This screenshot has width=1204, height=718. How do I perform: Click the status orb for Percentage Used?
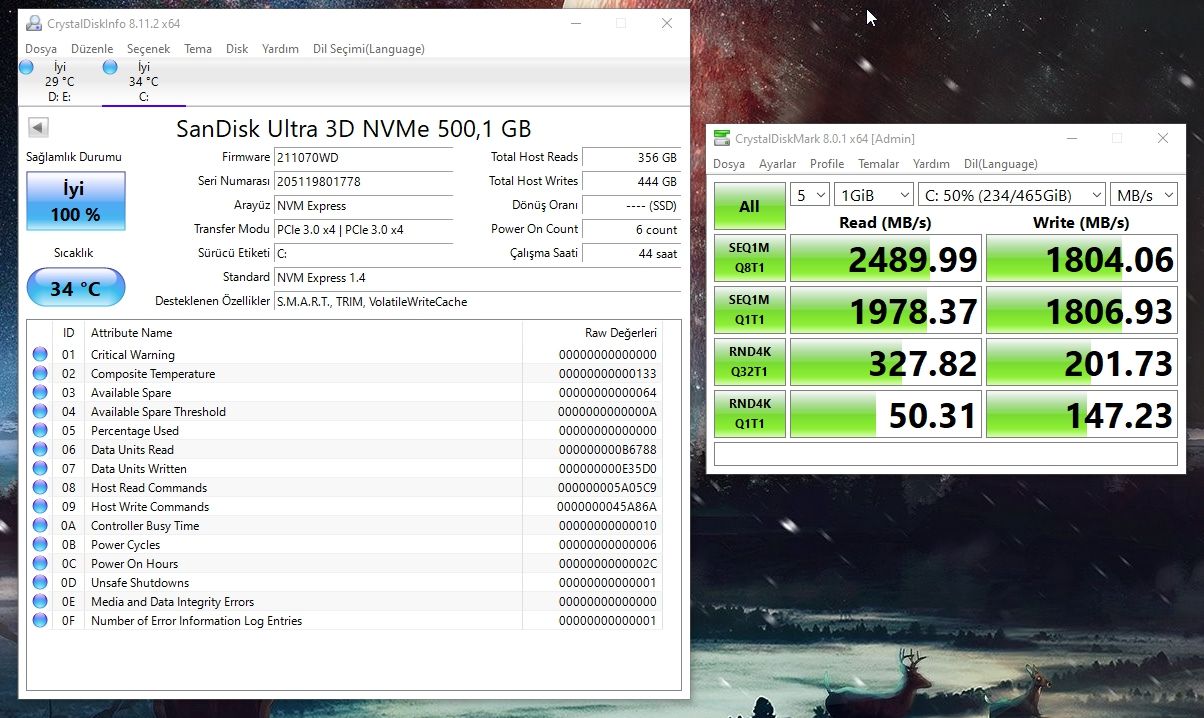[x=40, y=430]
